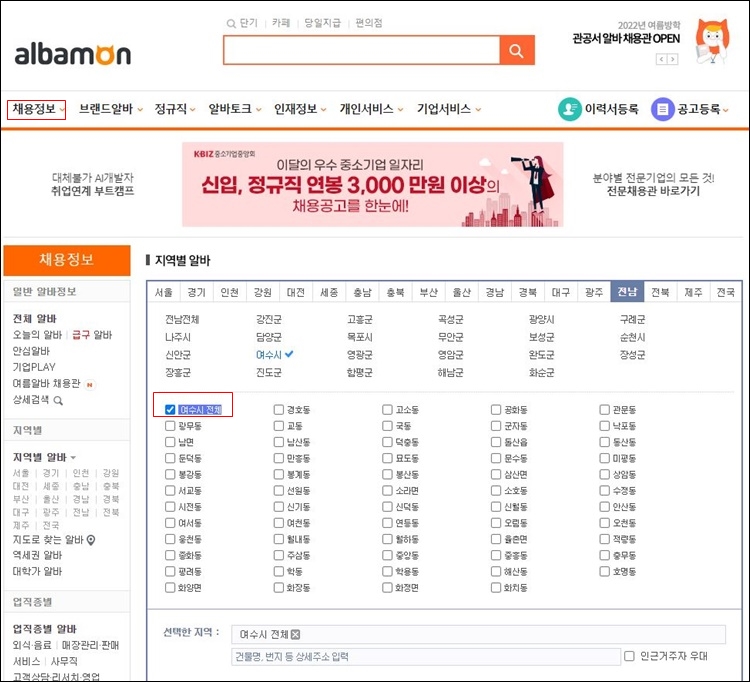The image size is (750, 682).
Task: Remove 여수시 전체 tag with X icon
Action: pyautogui.click(x=296, y=634)
